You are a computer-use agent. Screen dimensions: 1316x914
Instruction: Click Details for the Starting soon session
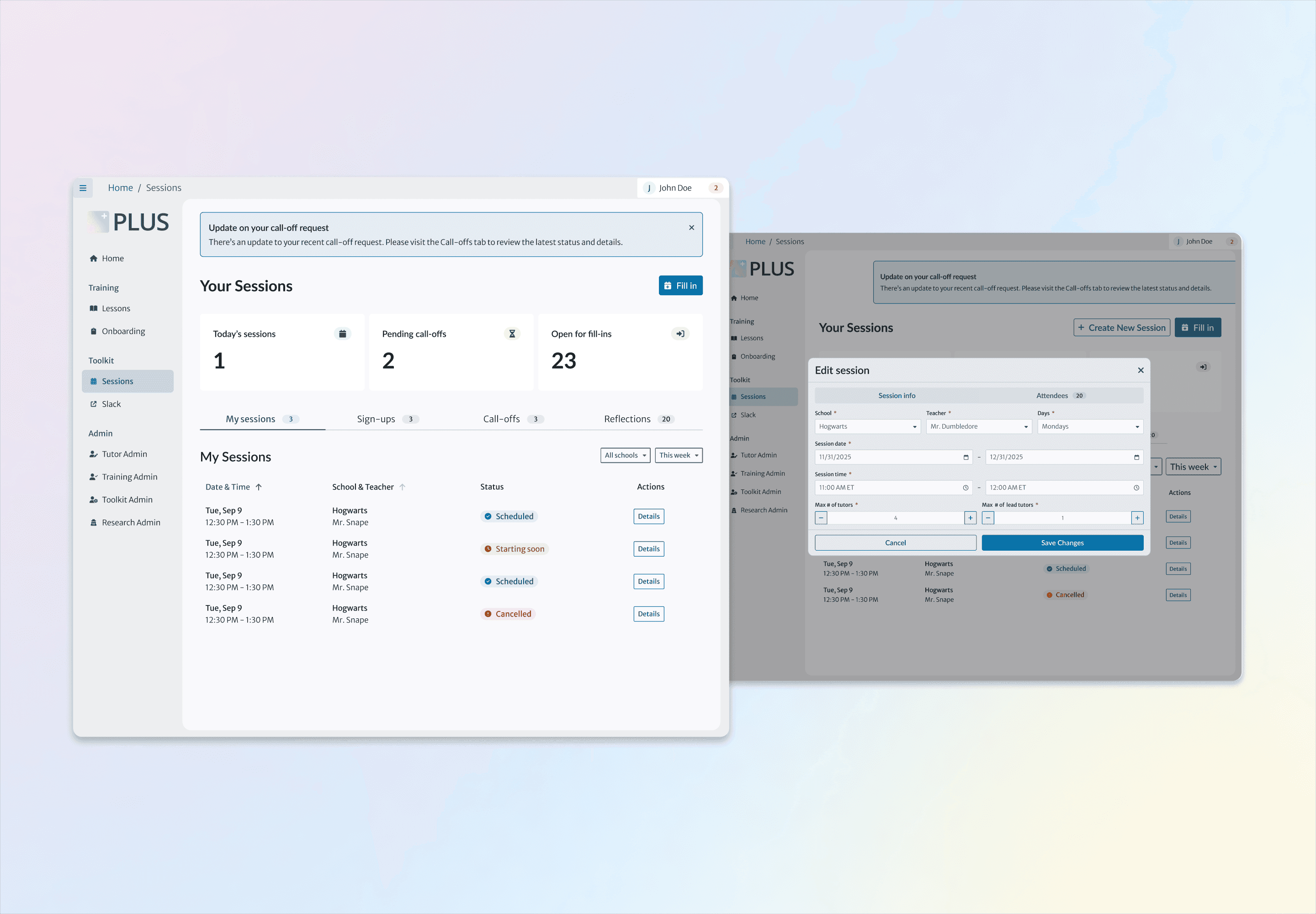click(x=648, y=549)
